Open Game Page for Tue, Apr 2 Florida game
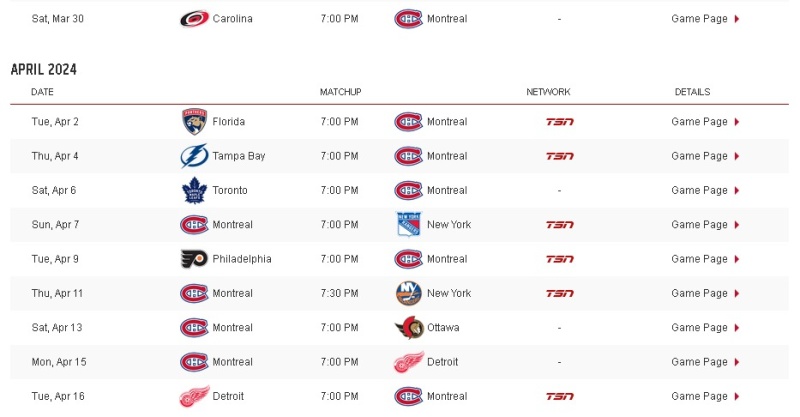The image size is (800, 417). 705,121
